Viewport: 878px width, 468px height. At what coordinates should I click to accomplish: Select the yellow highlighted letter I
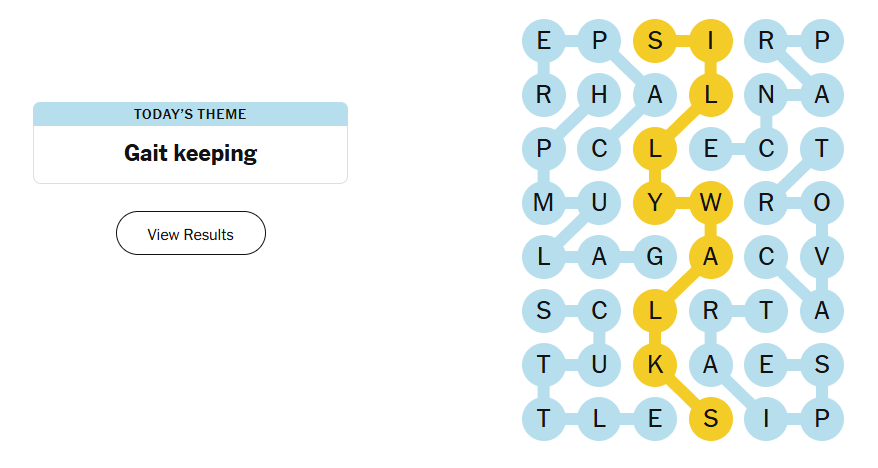pos(711,41)
